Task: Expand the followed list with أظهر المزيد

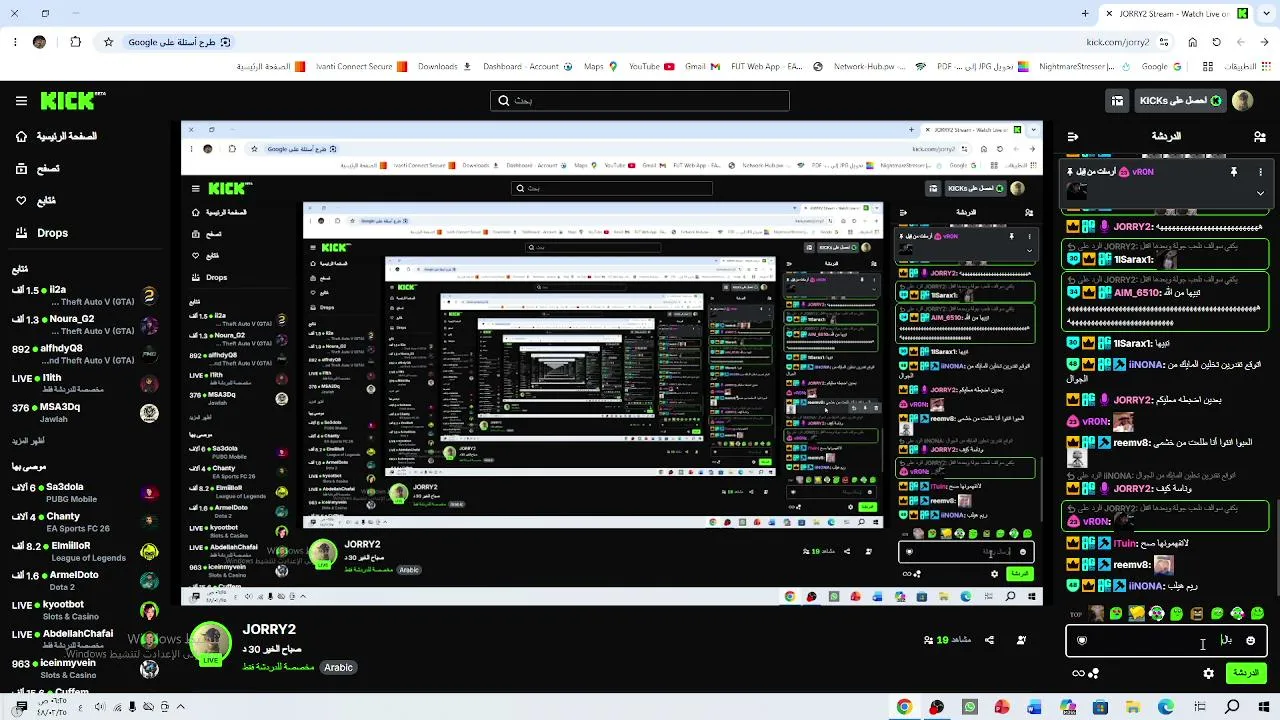Action: click(28, 441)
